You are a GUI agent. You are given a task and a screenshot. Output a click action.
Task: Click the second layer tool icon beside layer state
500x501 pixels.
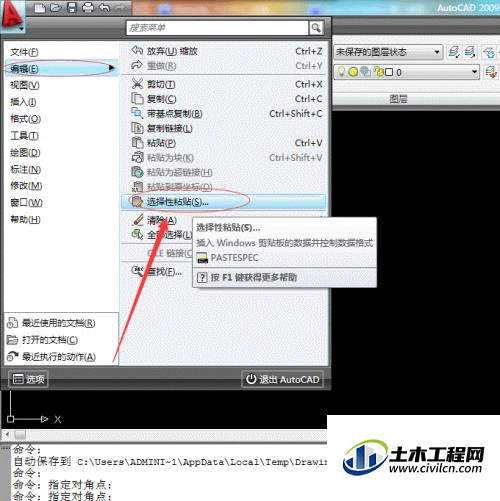click(470, 52)
